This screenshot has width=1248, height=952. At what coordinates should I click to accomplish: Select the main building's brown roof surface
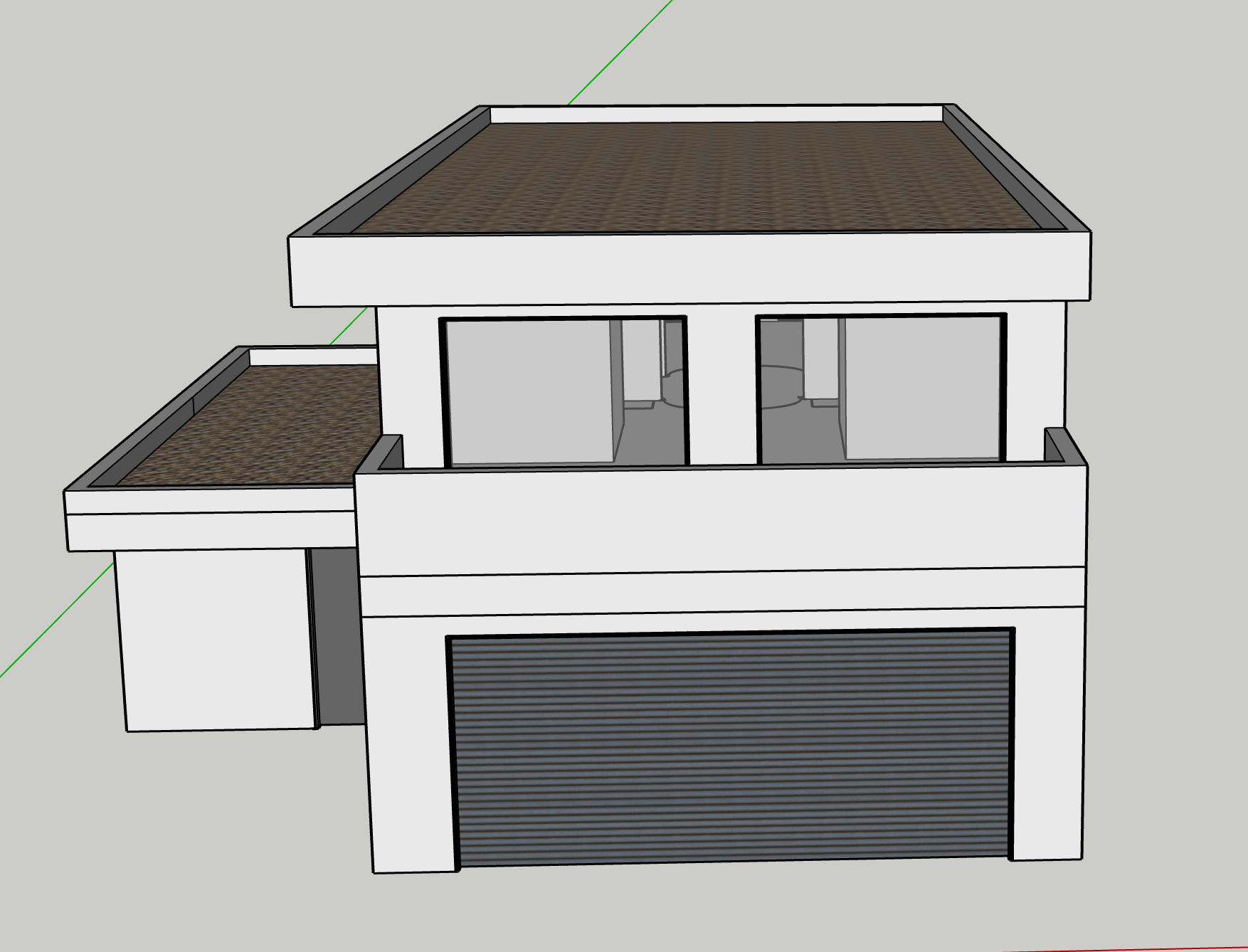tap(697, 178)
